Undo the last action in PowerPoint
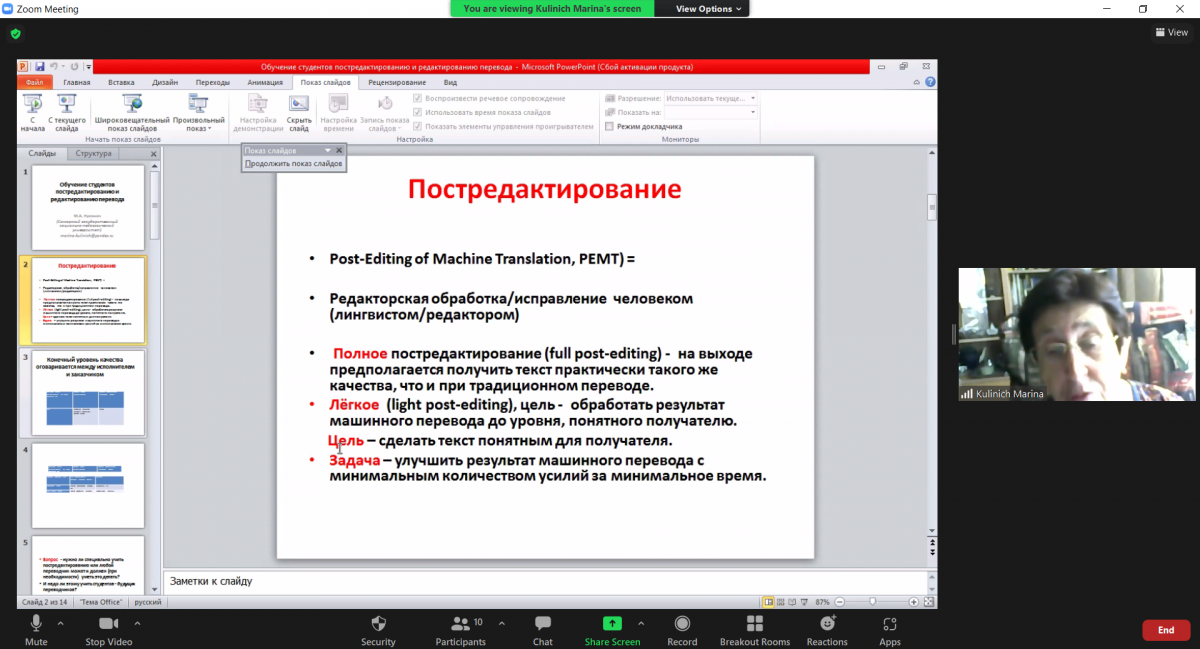The height and width of the screenshot is (649, 1200). (53, 67)
